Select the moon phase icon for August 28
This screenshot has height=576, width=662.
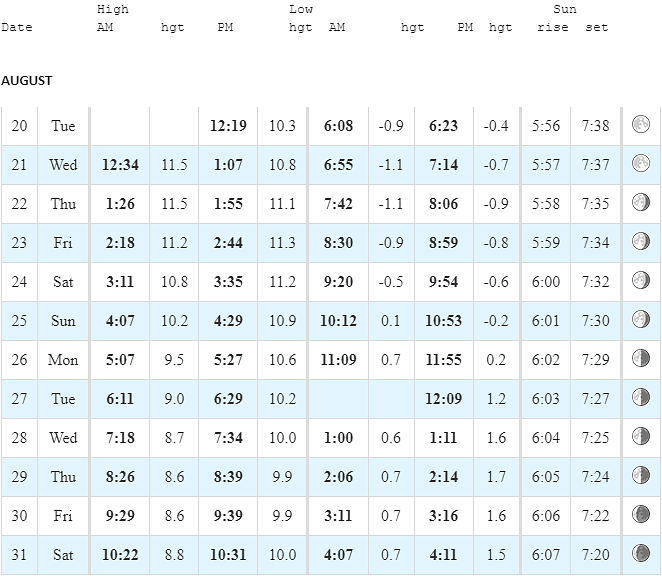(640, 437)
